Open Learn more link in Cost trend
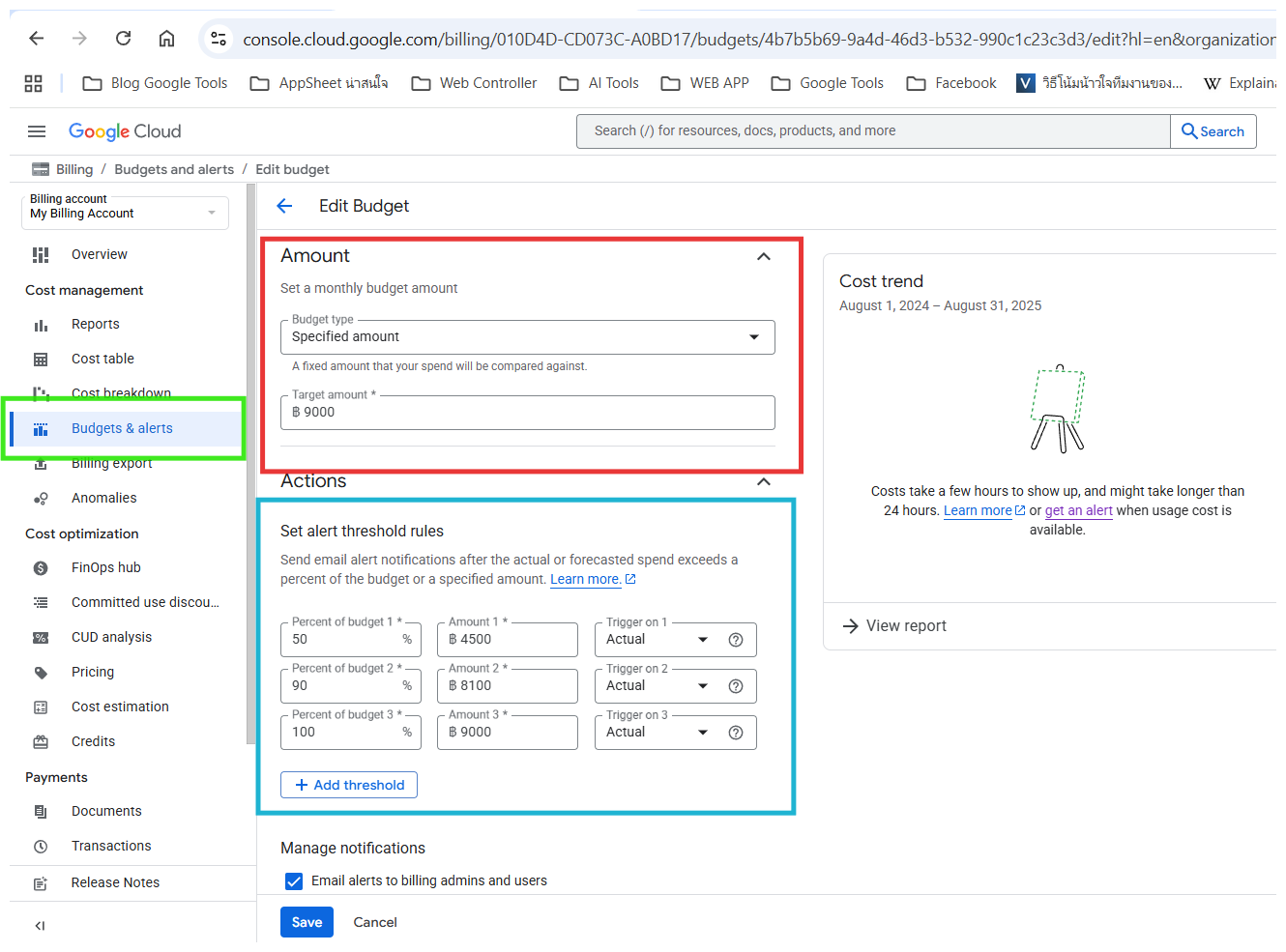The image size is (1286, 952). click(984, 511)
